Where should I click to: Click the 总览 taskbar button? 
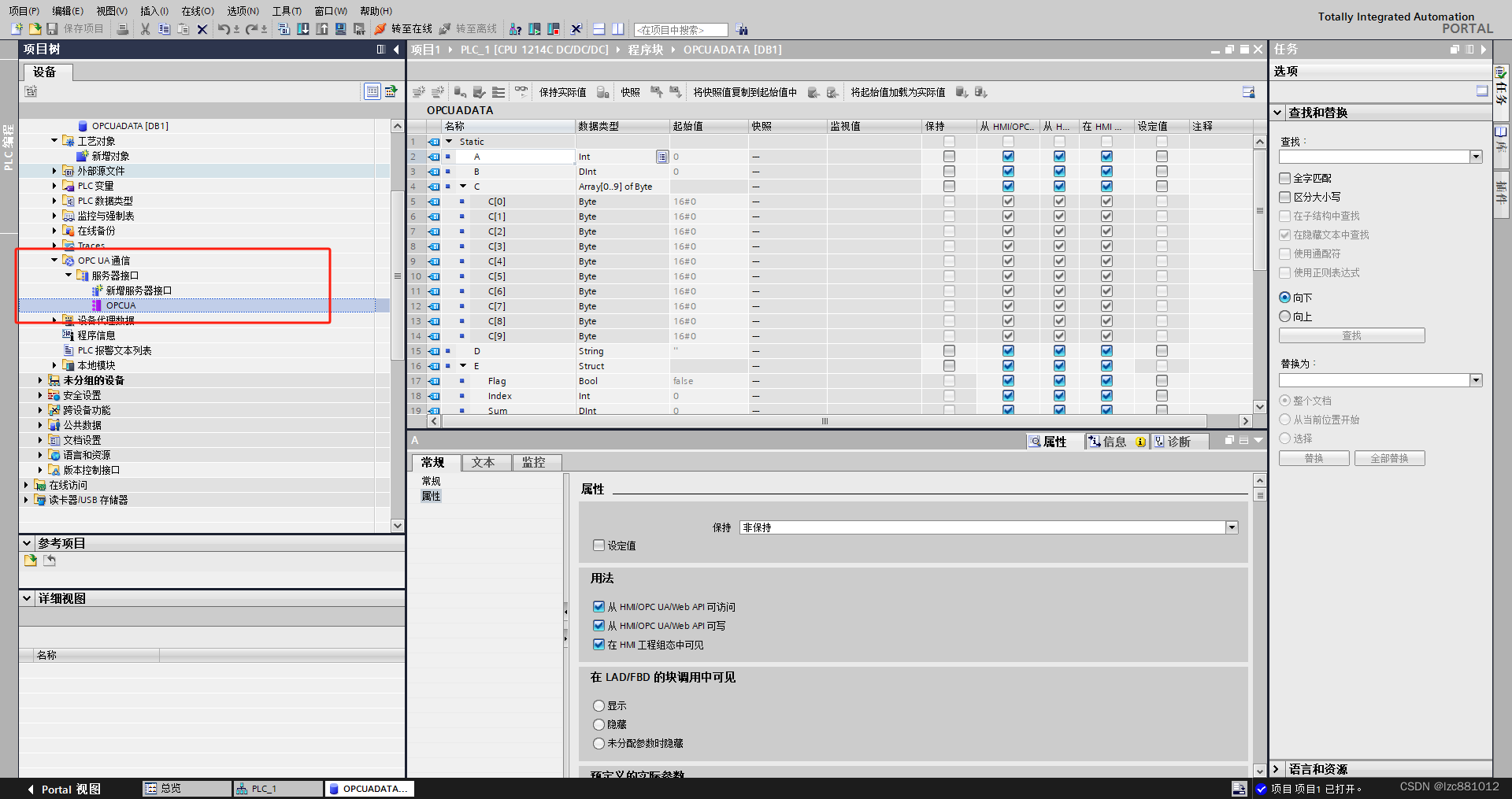tap(187, 788)
